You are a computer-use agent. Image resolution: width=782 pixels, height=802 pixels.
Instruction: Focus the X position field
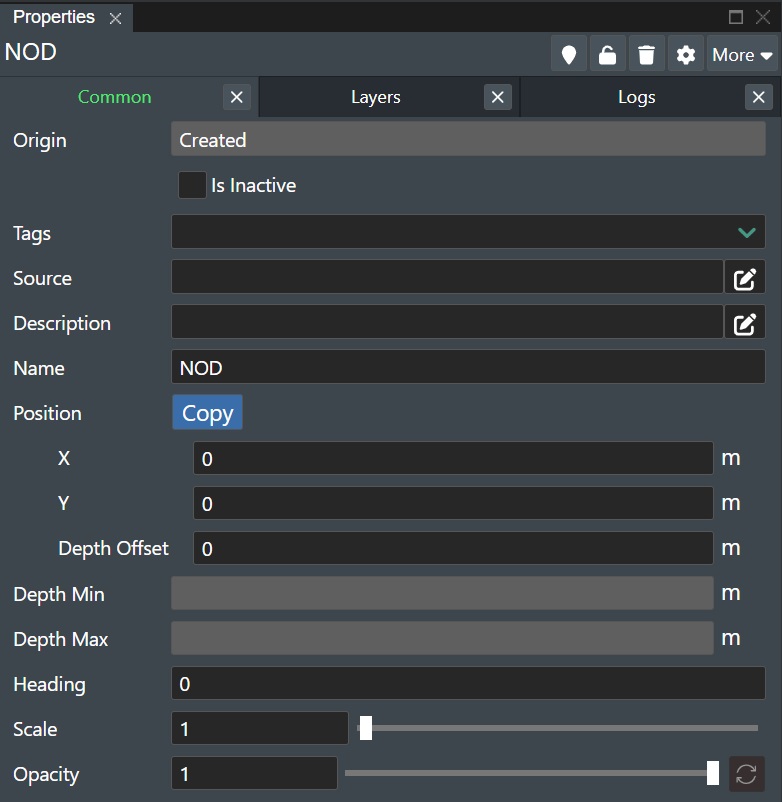453,458
